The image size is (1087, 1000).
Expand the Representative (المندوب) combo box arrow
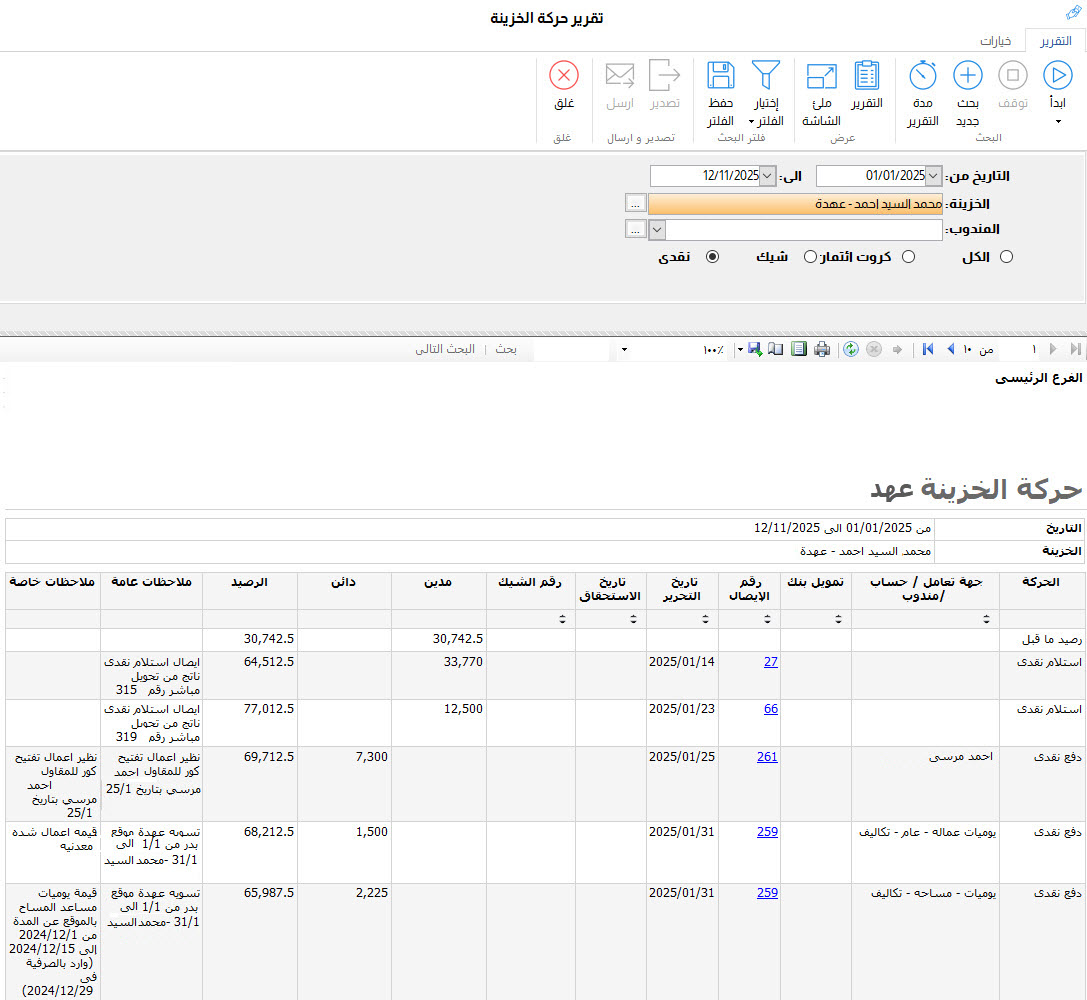click(x=657, y=230)
